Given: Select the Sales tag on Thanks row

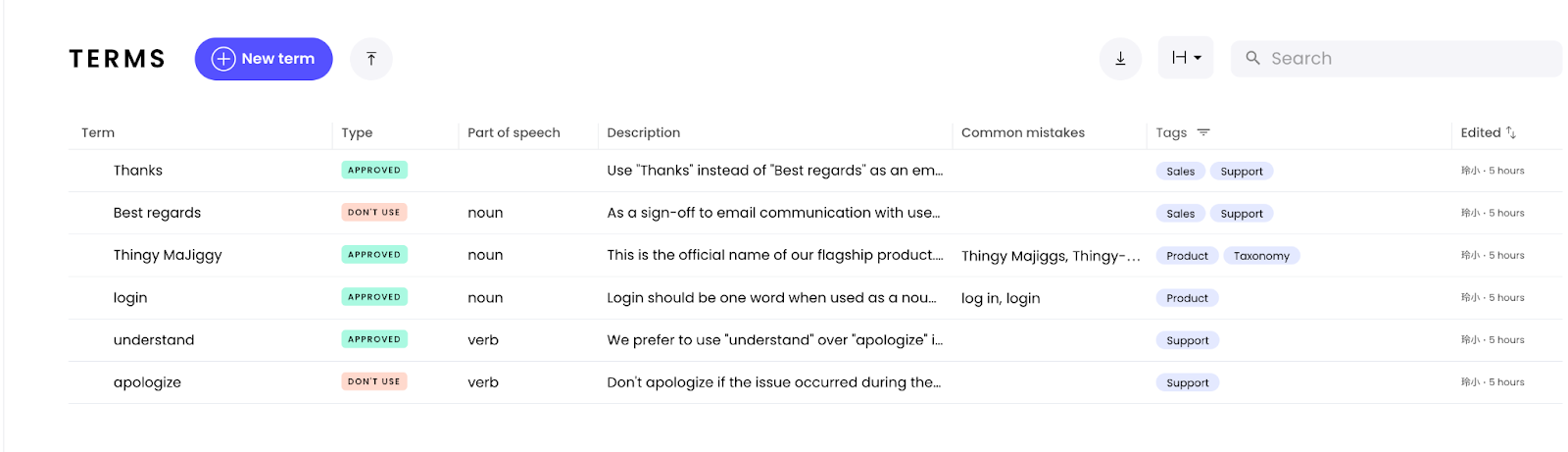Looking at the screenshot, I should [1180, 171].
